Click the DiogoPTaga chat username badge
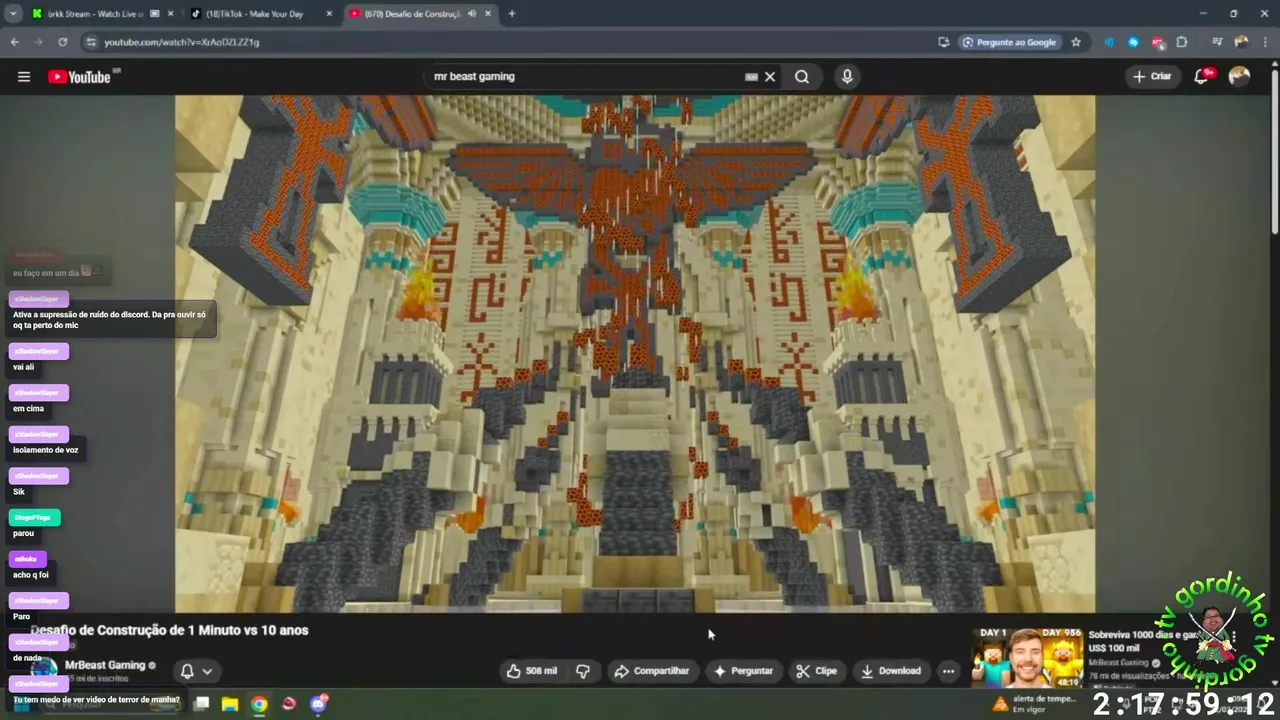Image resolution: width=1280 pixels, height=720 pixels. point(34,517)
